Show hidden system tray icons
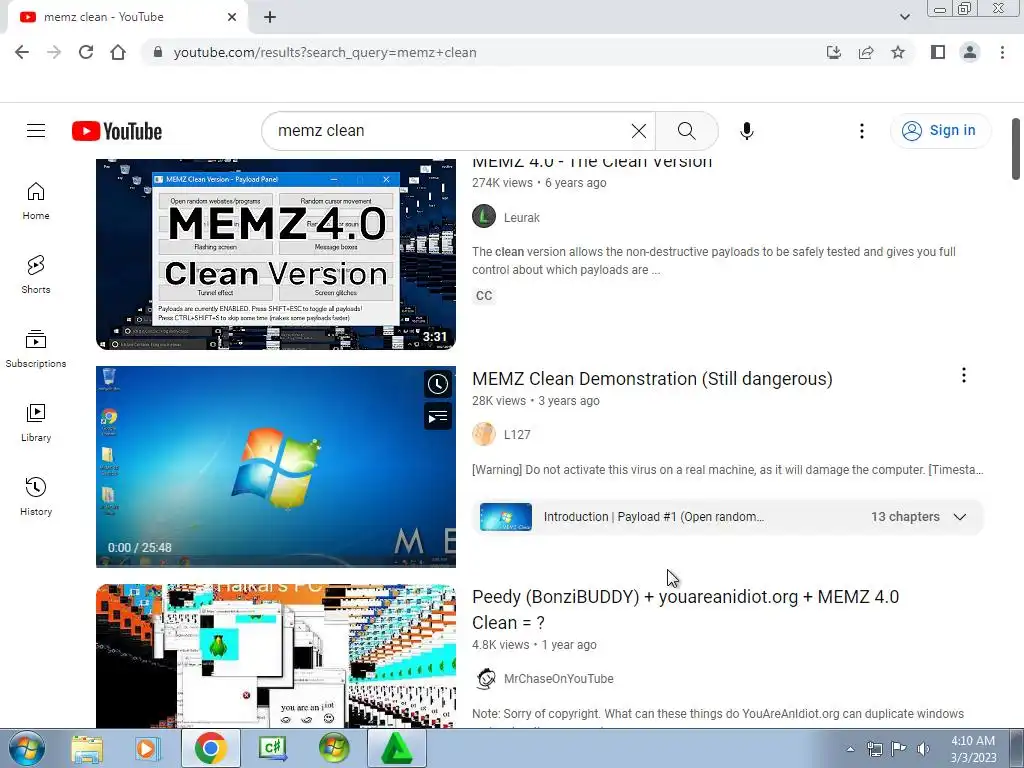The height and width of the screenshot is (768, 1024). 850,749
